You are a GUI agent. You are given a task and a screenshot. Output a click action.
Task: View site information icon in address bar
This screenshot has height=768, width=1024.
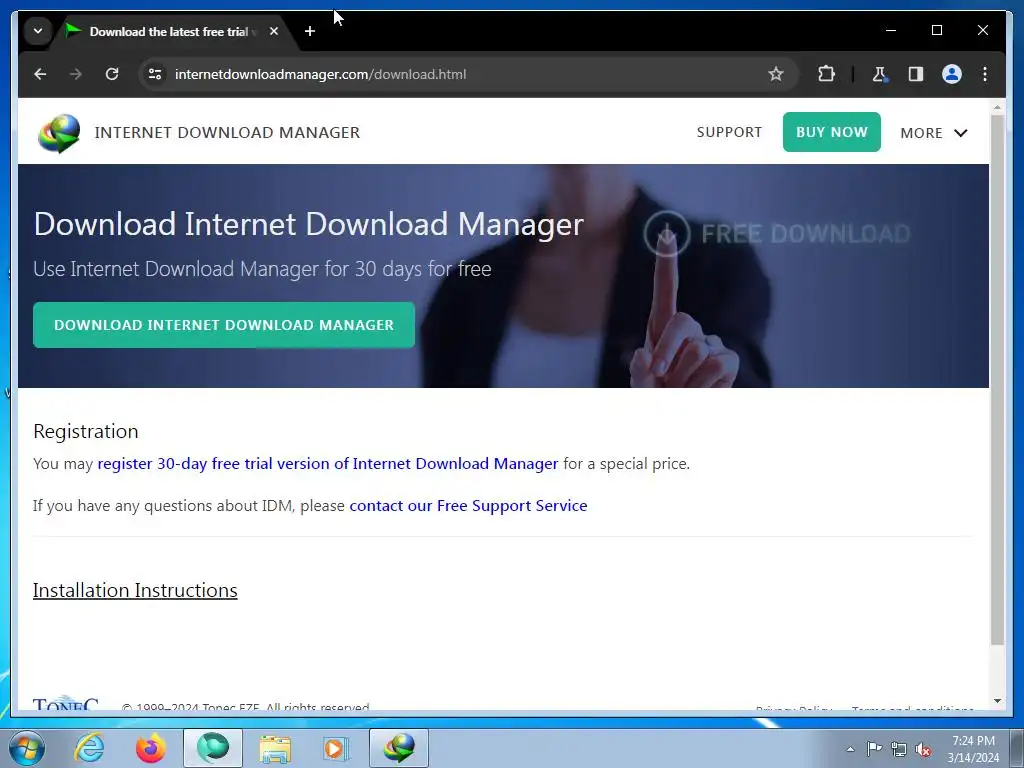[x=155, y=74]
